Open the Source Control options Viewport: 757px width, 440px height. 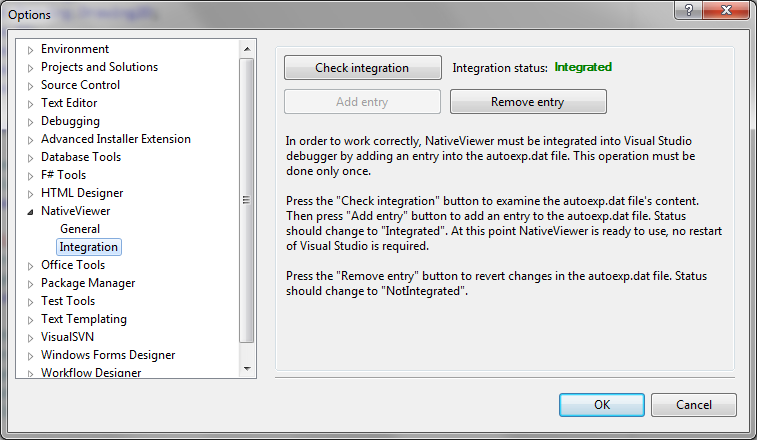pyautogui.click(x=80, y=85)
